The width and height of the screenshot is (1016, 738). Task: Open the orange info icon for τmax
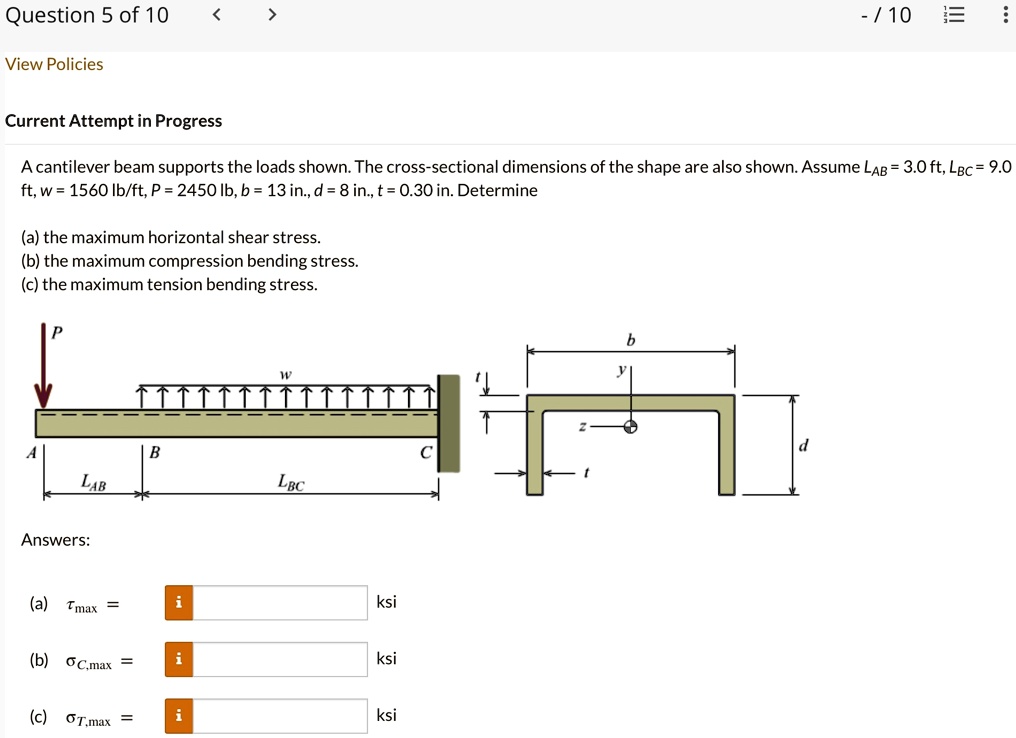[x=178, y=602]
